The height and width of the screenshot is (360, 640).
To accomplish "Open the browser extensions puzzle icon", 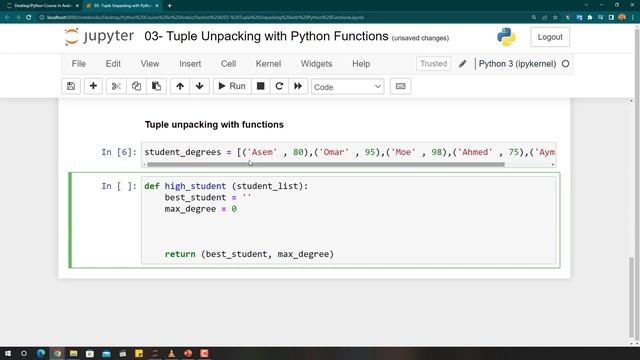I will 590,18.
